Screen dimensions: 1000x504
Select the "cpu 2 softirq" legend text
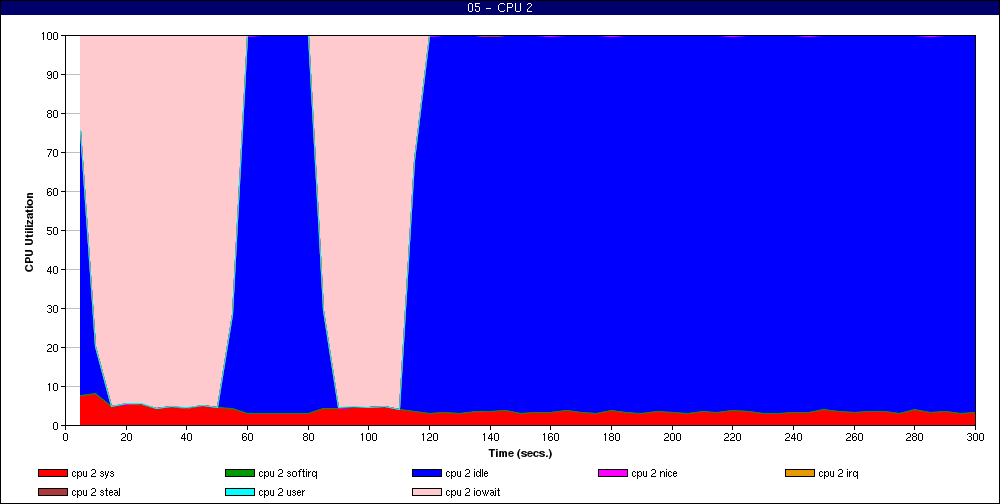[290, 473]
